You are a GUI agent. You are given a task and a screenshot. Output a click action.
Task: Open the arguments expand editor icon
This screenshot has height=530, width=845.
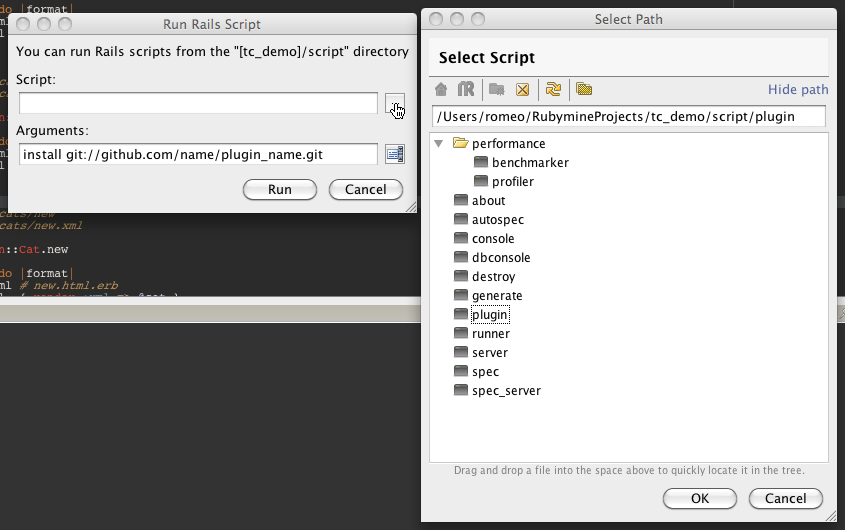pyautogui.click(x=395, y=154)
